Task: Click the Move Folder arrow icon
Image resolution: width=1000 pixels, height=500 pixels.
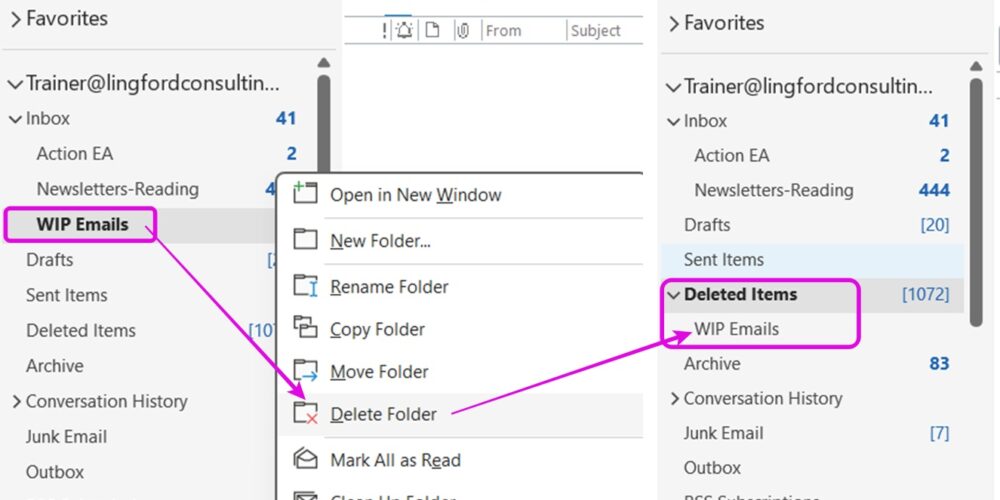Action: coord(305,372)
